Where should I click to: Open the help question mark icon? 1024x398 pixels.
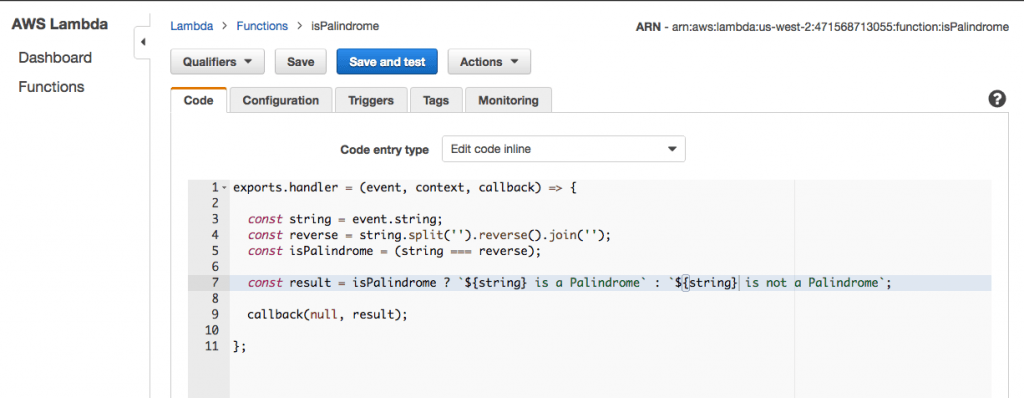(997, 99)
